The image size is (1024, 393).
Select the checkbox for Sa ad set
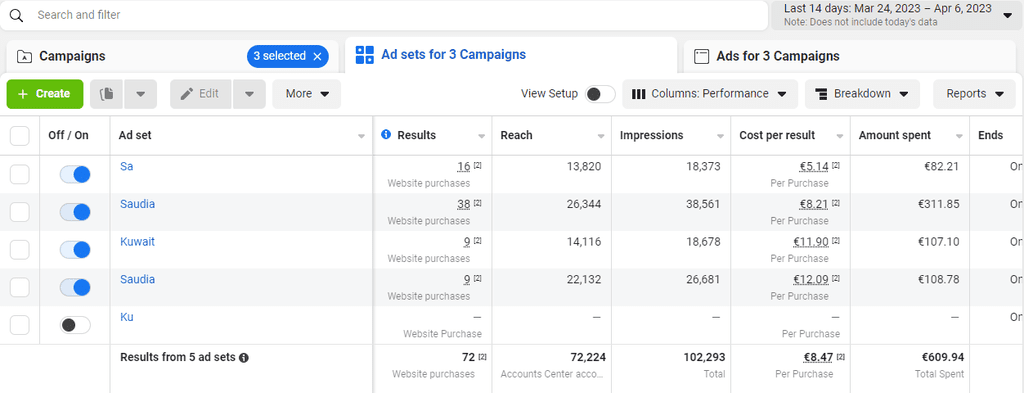click(x=20, y=174)
